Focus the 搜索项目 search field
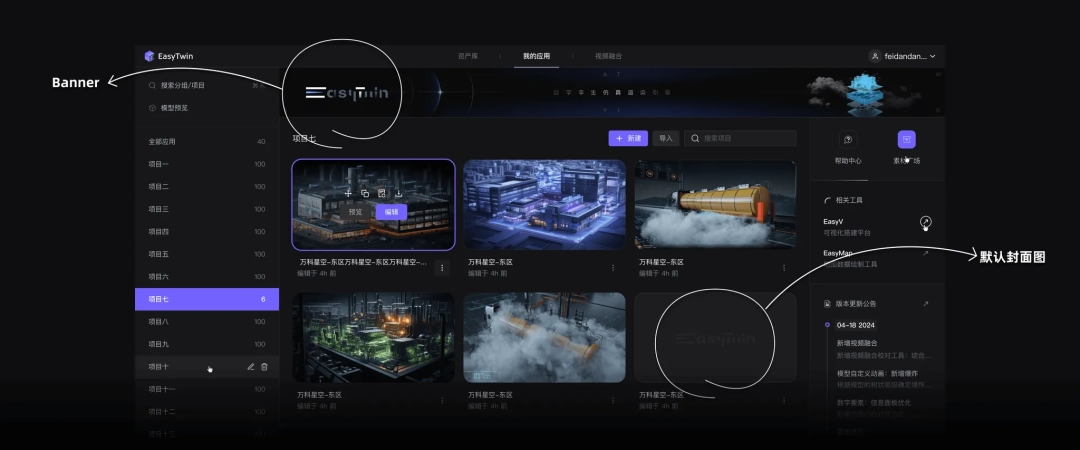 (740, 139)
